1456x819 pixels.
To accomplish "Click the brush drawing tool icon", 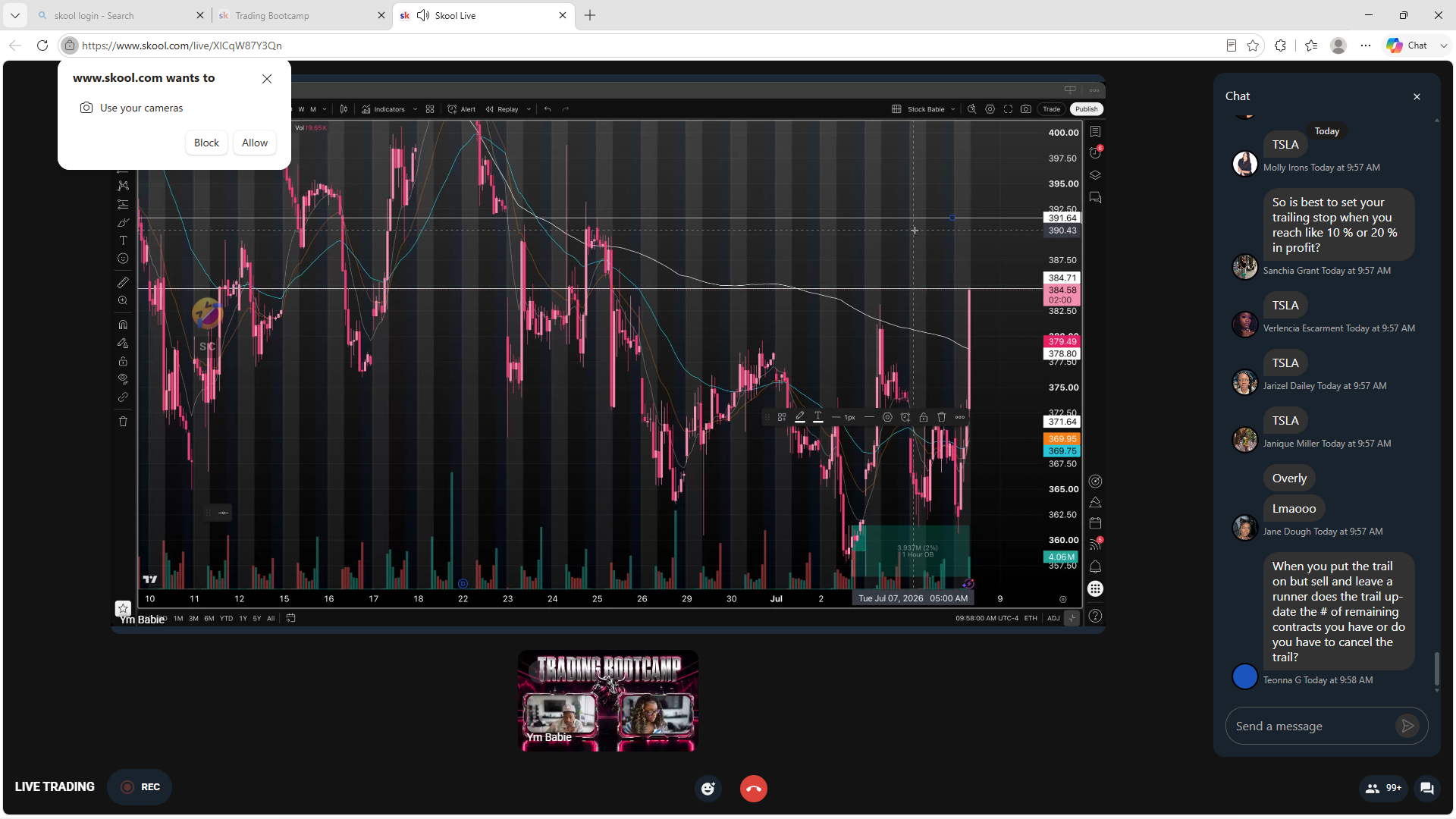I will tap(123, 222).
